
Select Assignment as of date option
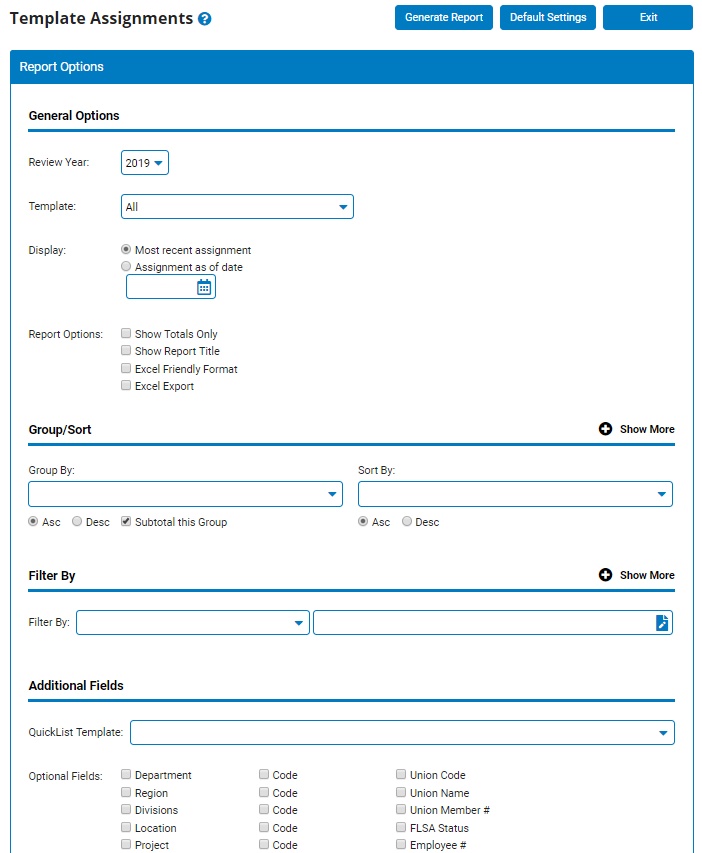126,266
